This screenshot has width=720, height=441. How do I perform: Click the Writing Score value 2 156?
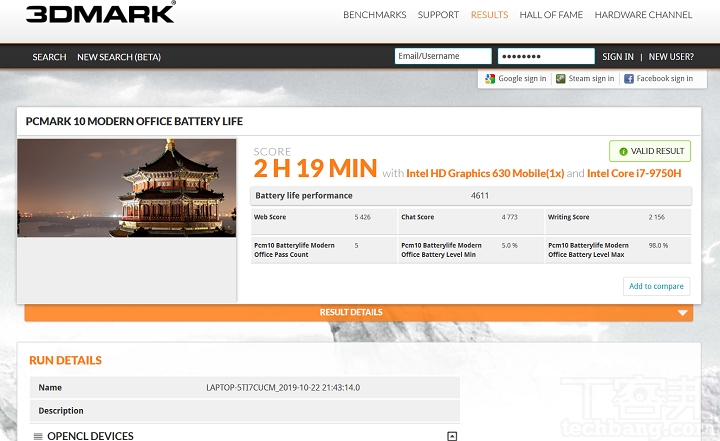coord(657,217)
